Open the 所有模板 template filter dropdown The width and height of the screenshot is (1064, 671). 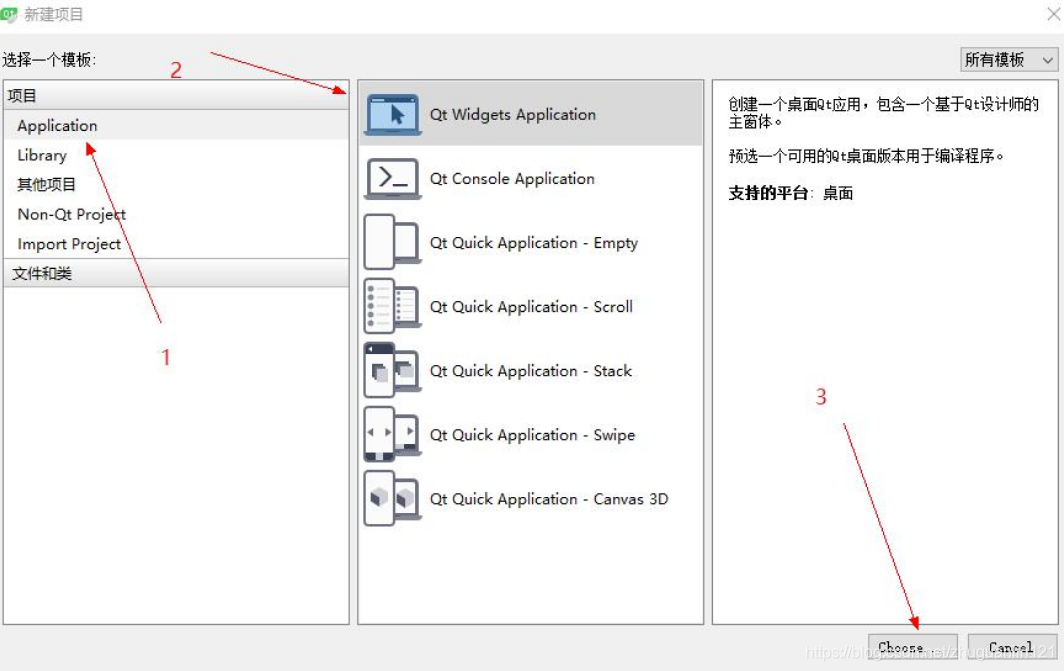1009,60
